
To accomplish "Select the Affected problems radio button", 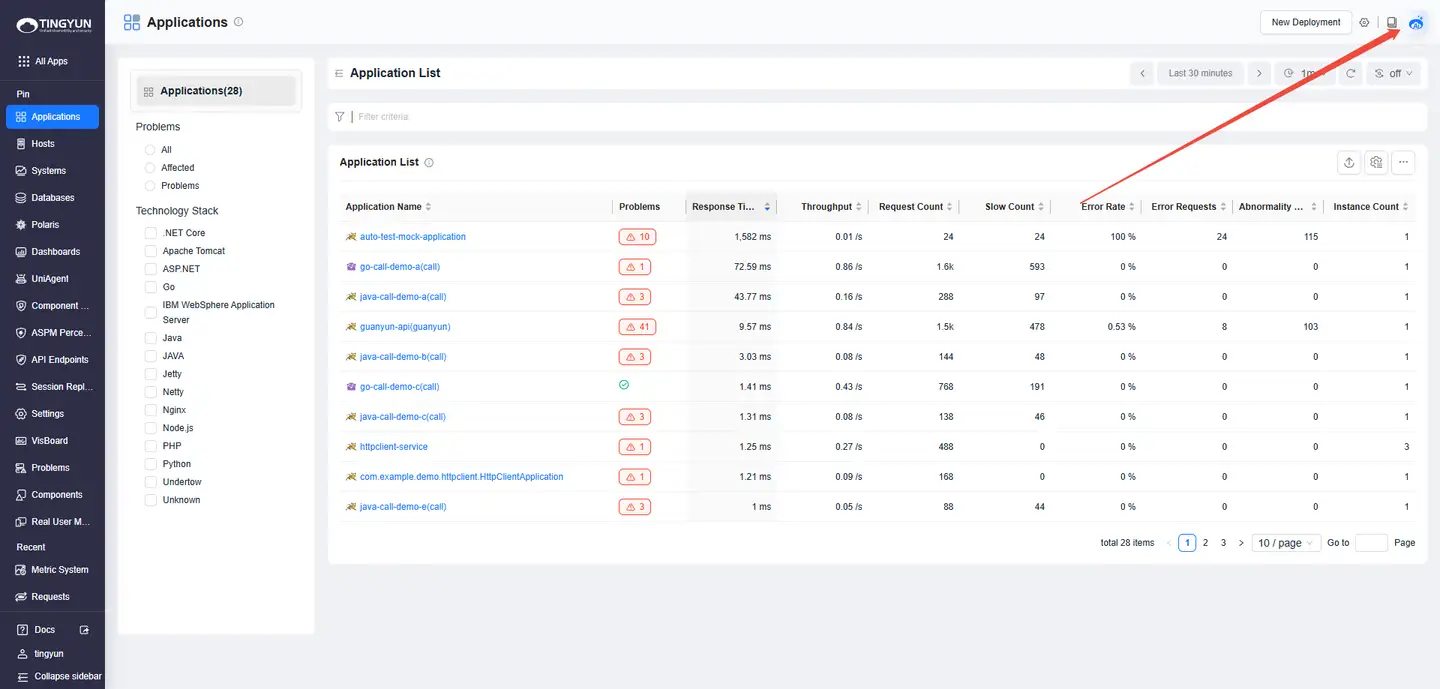I will 150,168.
